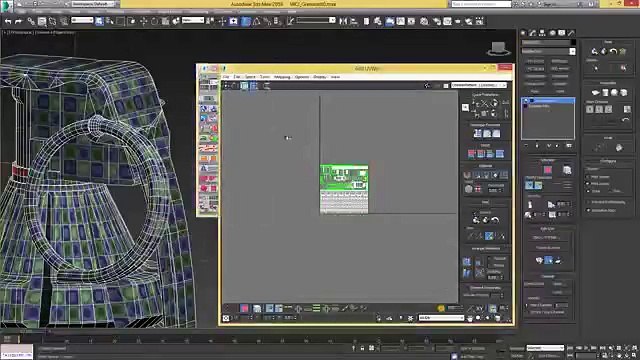Click the Reset Peel curved arrow icon

pos(495,220)
